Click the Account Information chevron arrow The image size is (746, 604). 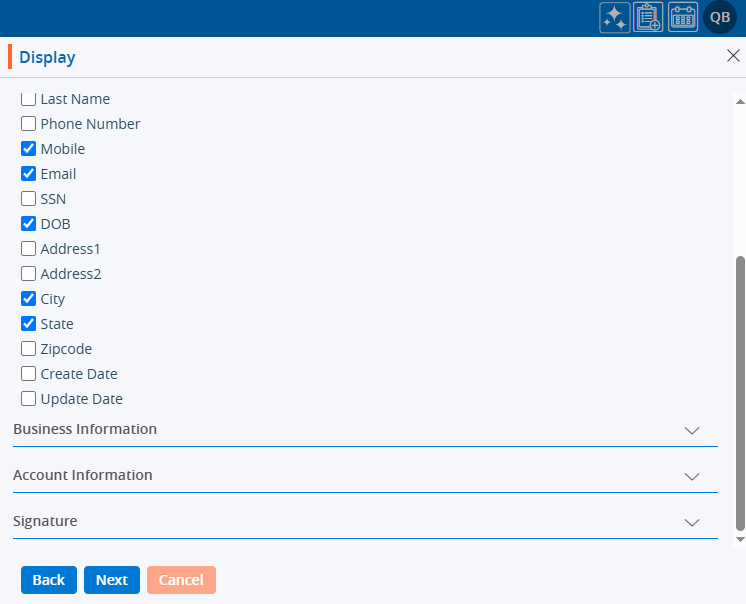coord(691,476)
